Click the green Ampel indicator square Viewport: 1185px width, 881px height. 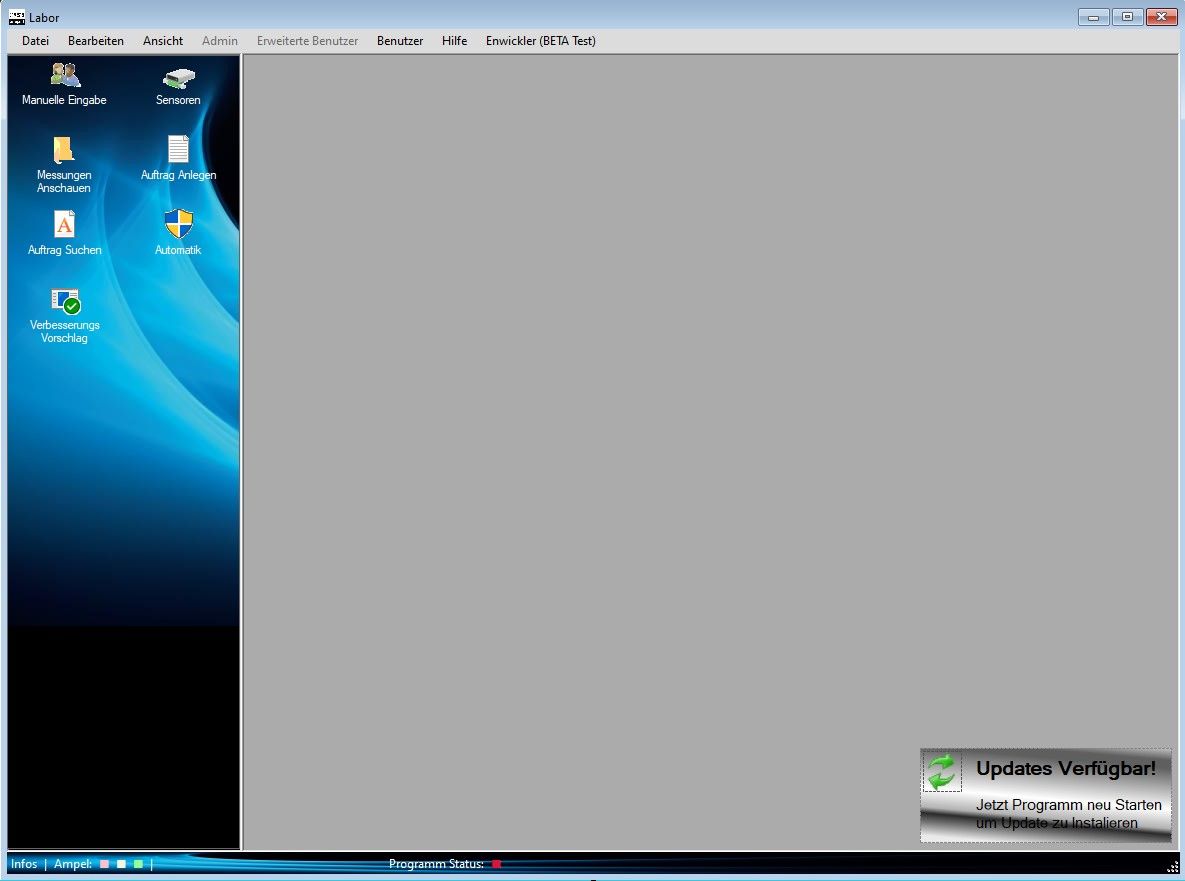tap(138, 864)
